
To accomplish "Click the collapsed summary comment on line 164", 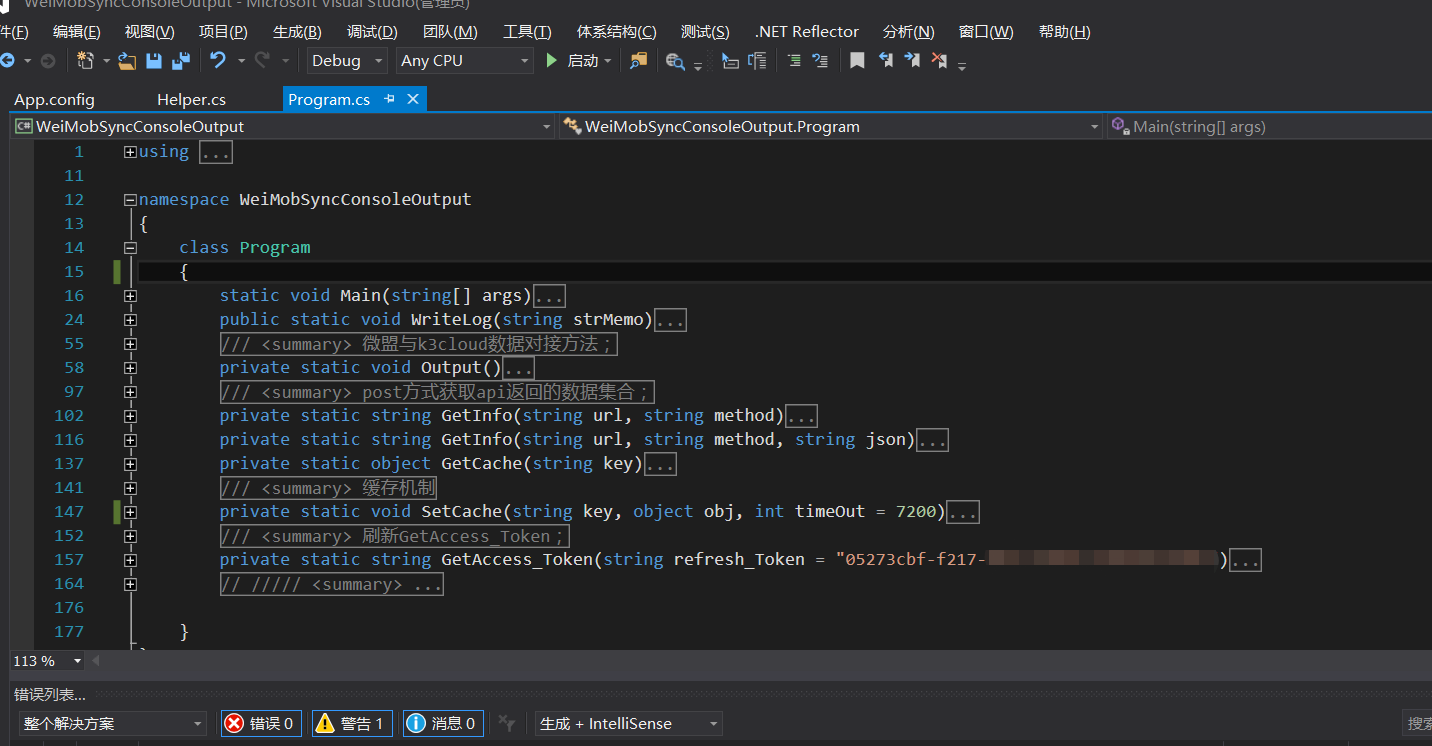I will click(332, 584).
